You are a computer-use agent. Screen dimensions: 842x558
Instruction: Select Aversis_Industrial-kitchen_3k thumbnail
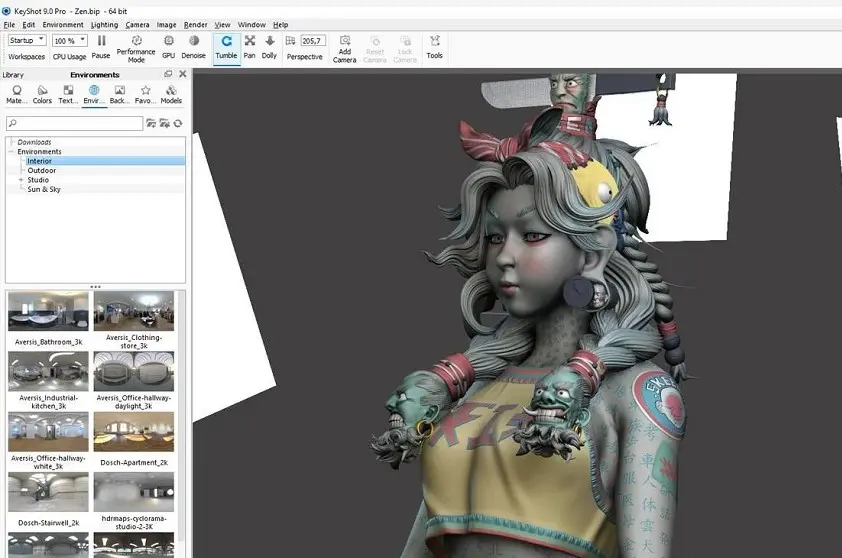(x=48, y=372)
